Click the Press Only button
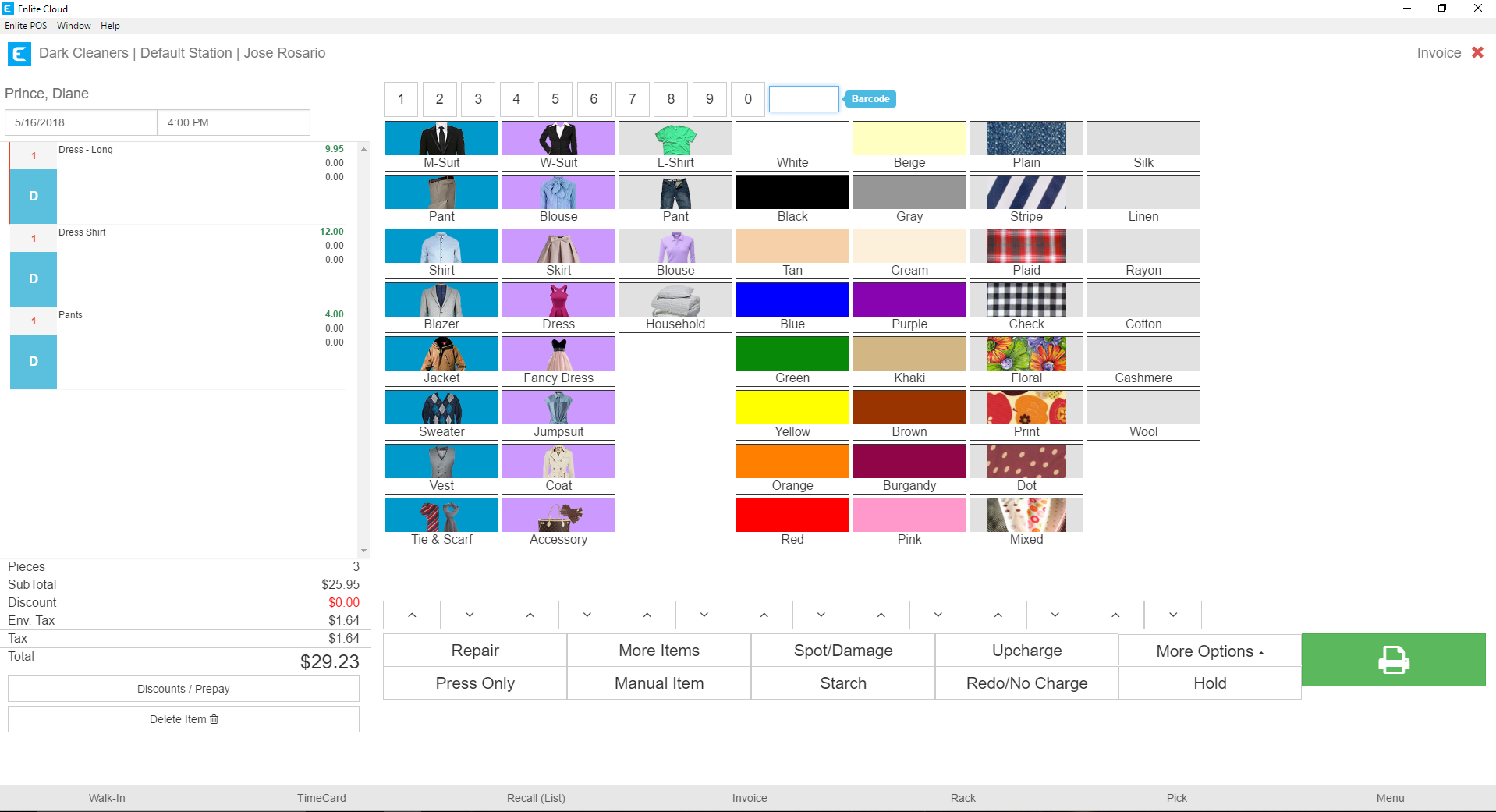 click(x=475, y=683)
